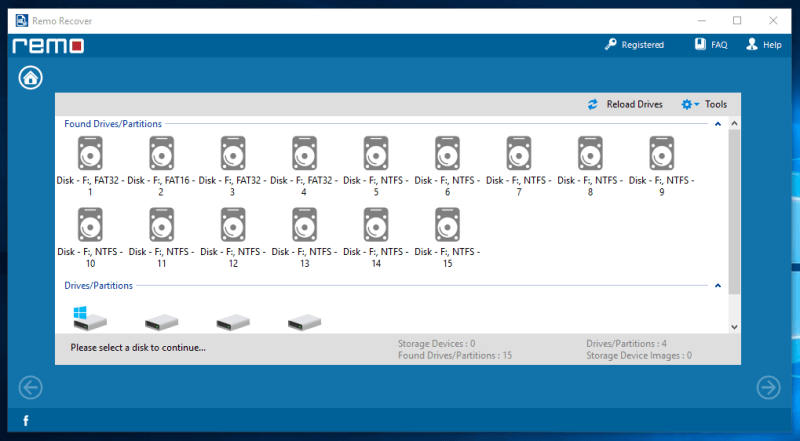This screenshot has width=800, height=441.
Task: Select the fourth drive under Drives/Partitions
Action: [x=305, y=323]
